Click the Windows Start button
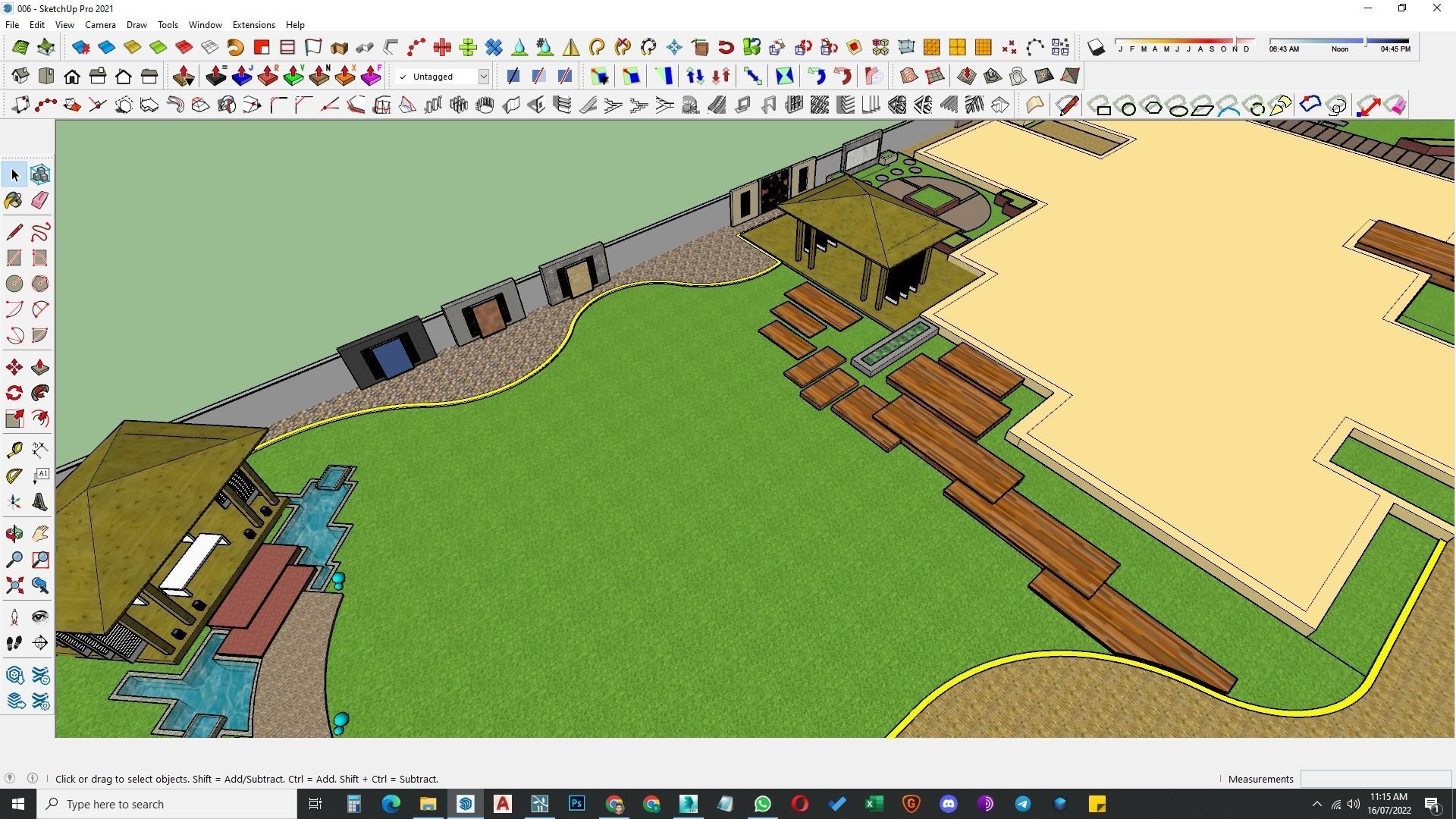The height and width of the screenshot is (819, 1456). (18, 804)
